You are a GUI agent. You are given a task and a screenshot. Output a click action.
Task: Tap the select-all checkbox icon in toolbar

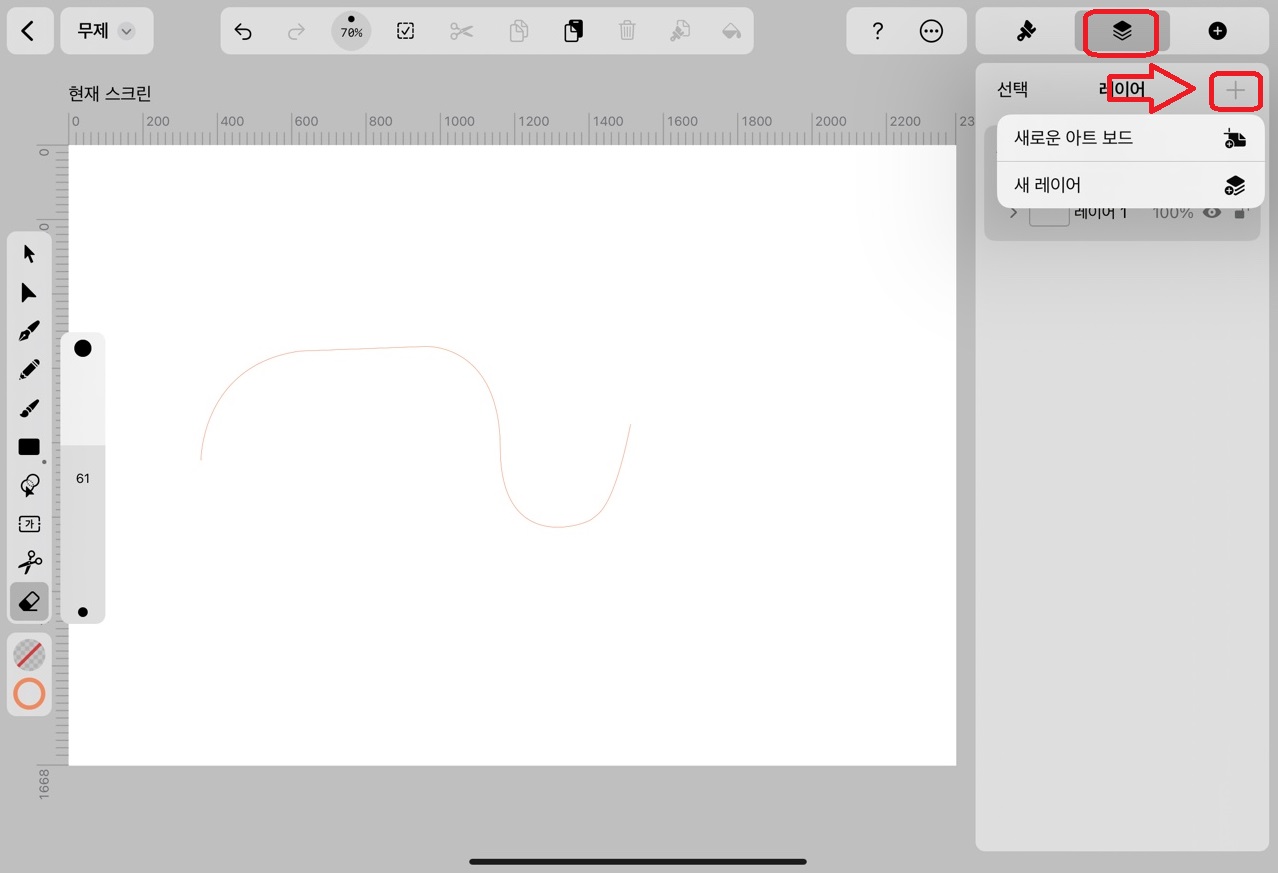(405, 32)
